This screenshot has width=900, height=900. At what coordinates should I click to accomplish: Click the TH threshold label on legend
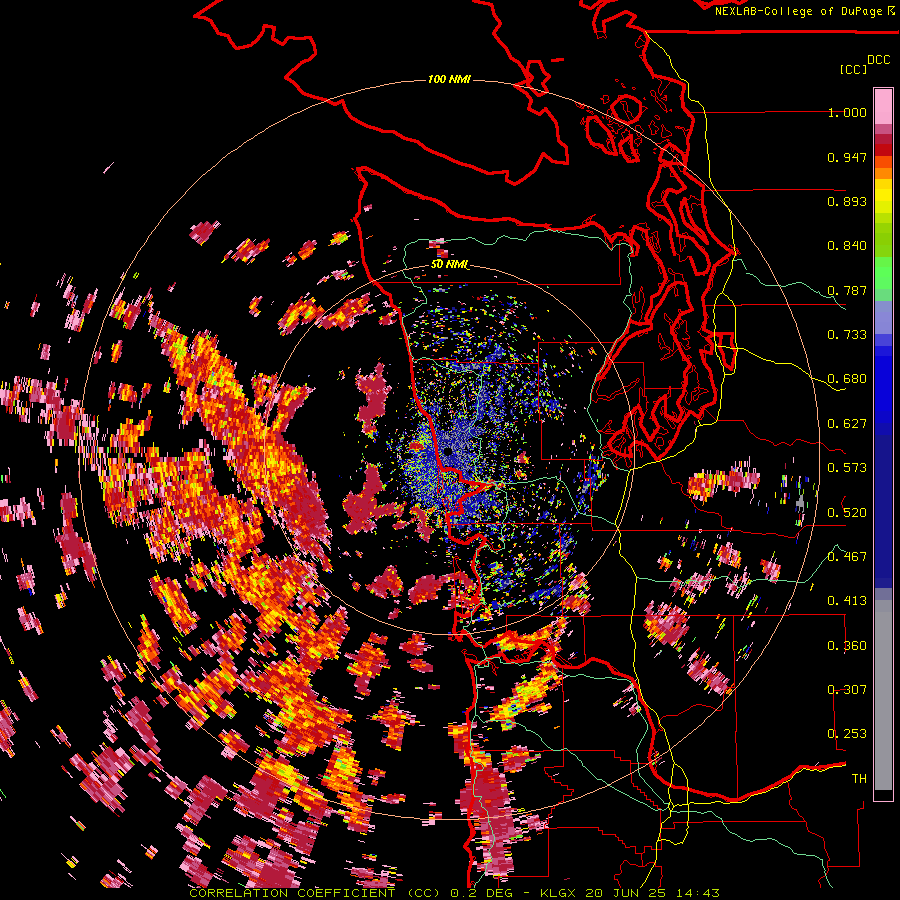coord(859,779)
